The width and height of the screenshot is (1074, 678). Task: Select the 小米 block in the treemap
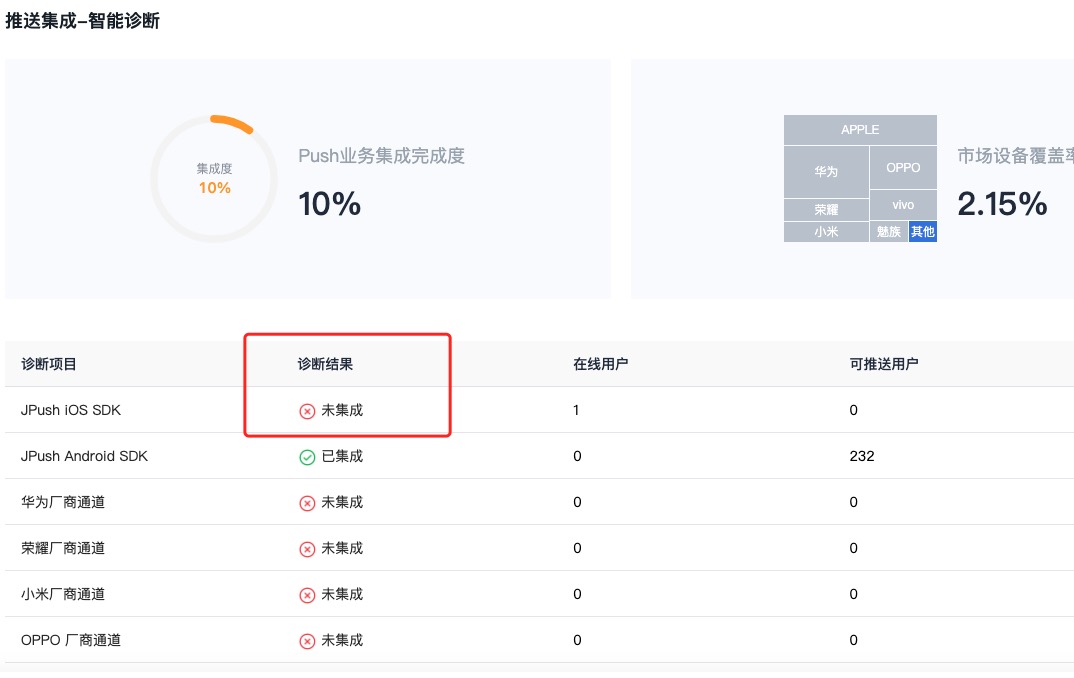[x=826, y=232]
